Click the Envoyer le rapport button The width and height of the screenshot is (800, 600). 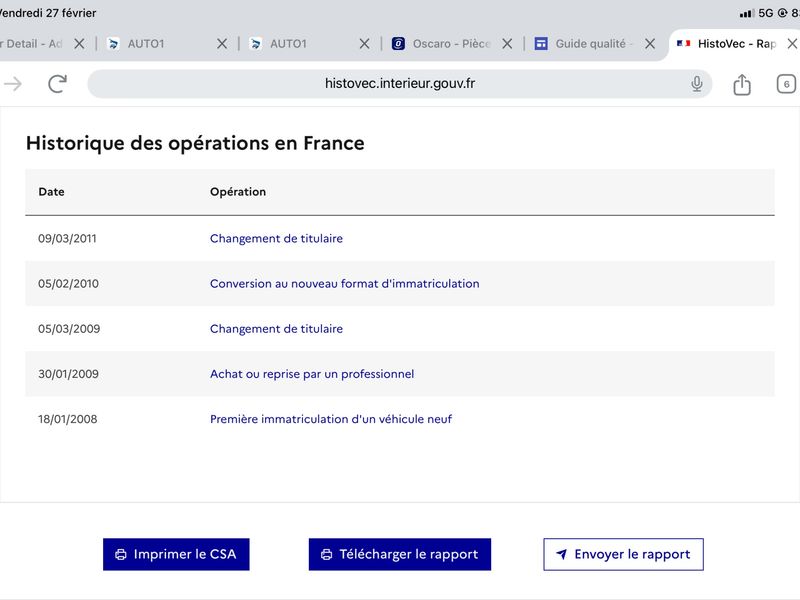click(623, 554)
